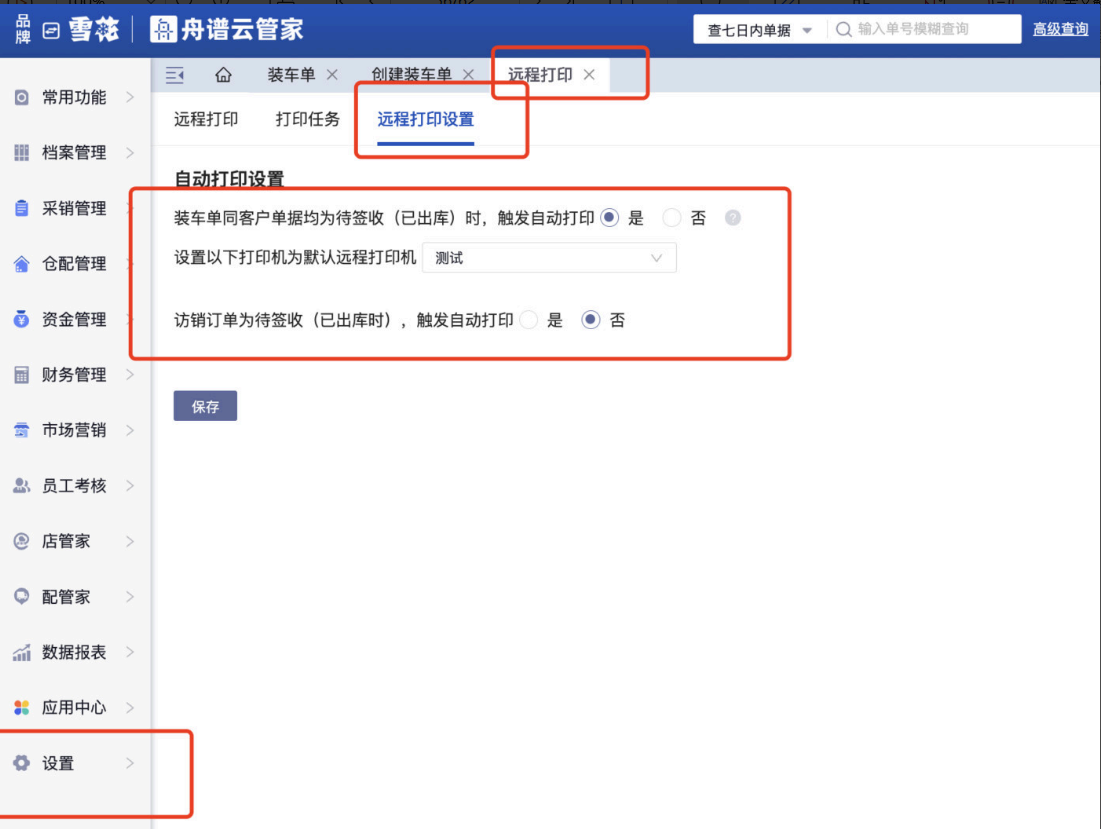
Task: Switch to the 装车单 tab
Action: coord(291,75)
